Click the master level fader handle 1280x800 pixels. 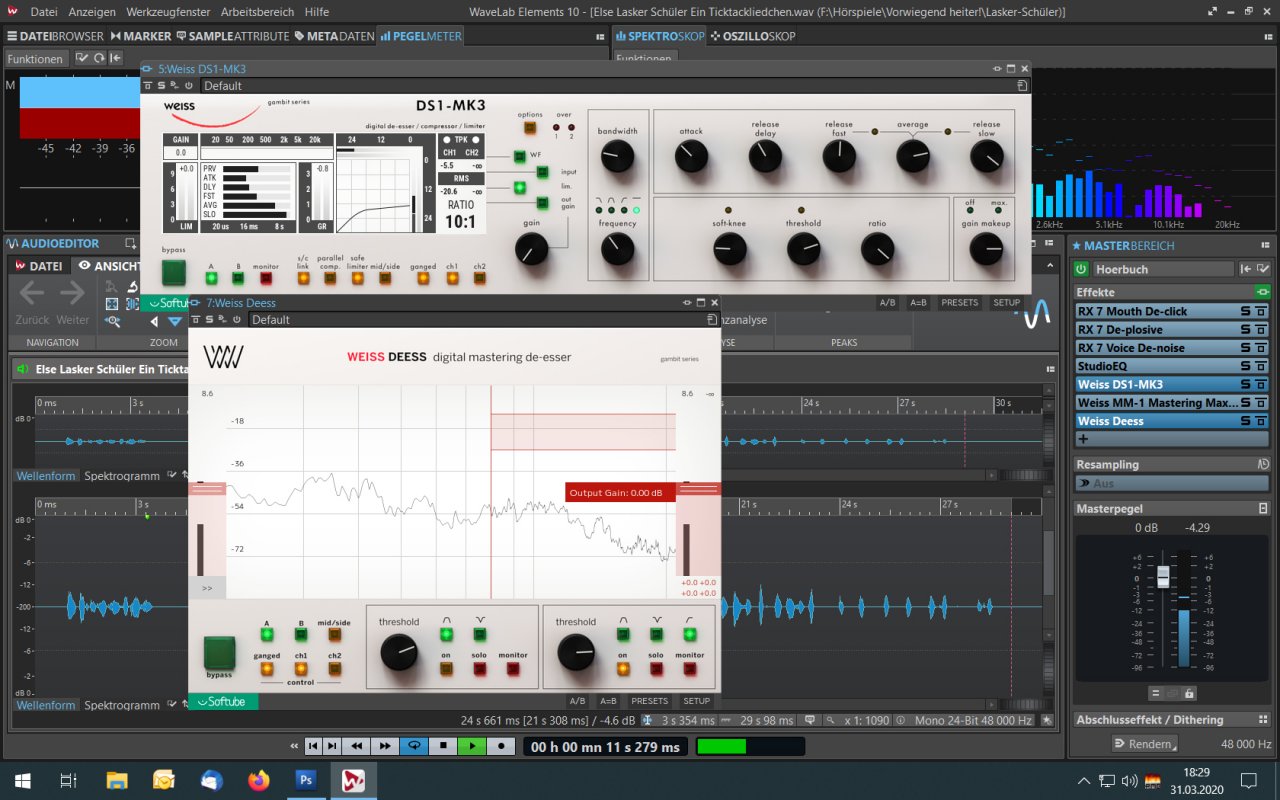pos(1163,577)
